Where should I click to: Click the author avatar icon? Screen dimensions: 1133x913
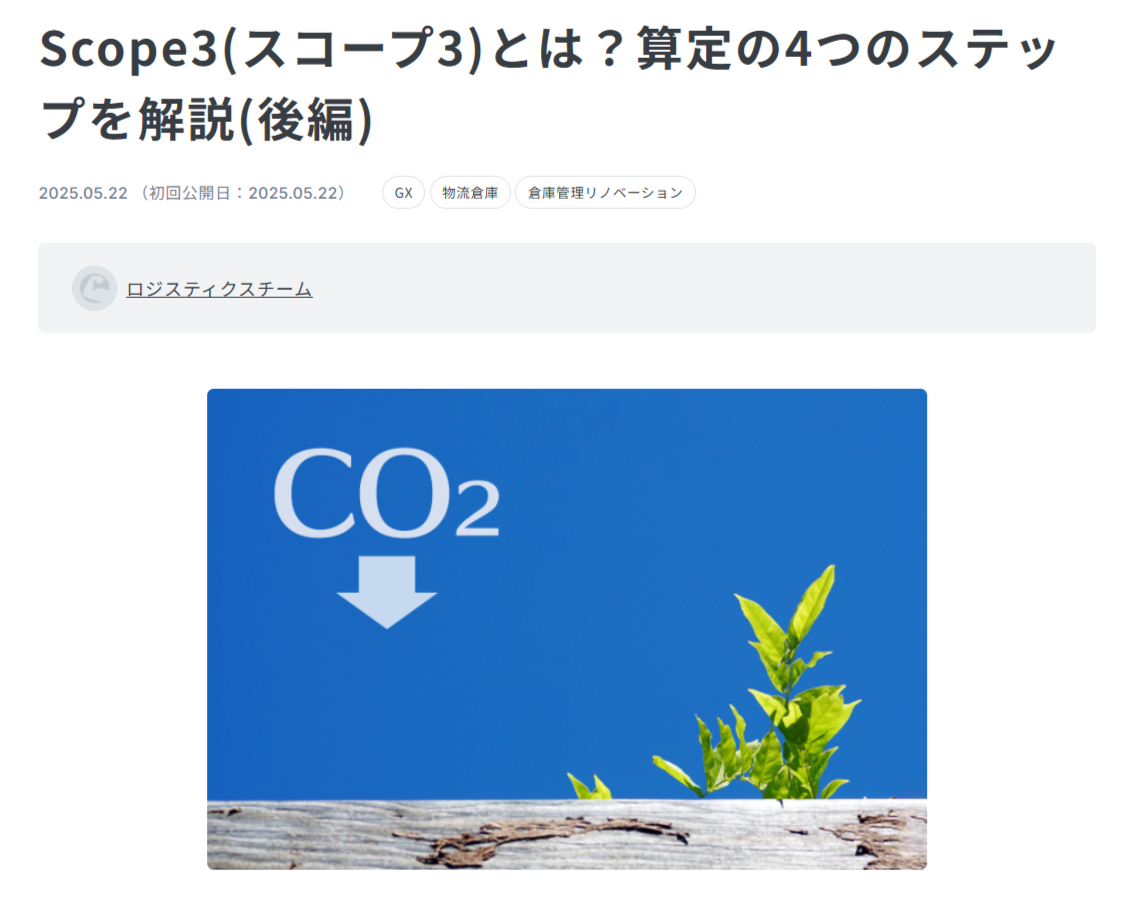tap(95, 288)
